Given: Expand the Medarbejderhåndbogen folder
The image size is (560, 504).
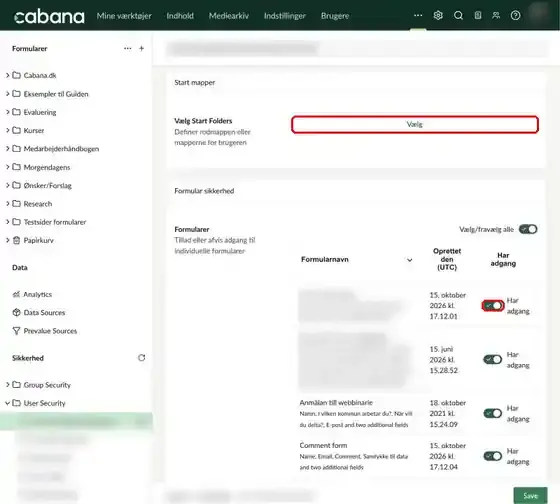Looking at the screenshot, I should [8, 148].
